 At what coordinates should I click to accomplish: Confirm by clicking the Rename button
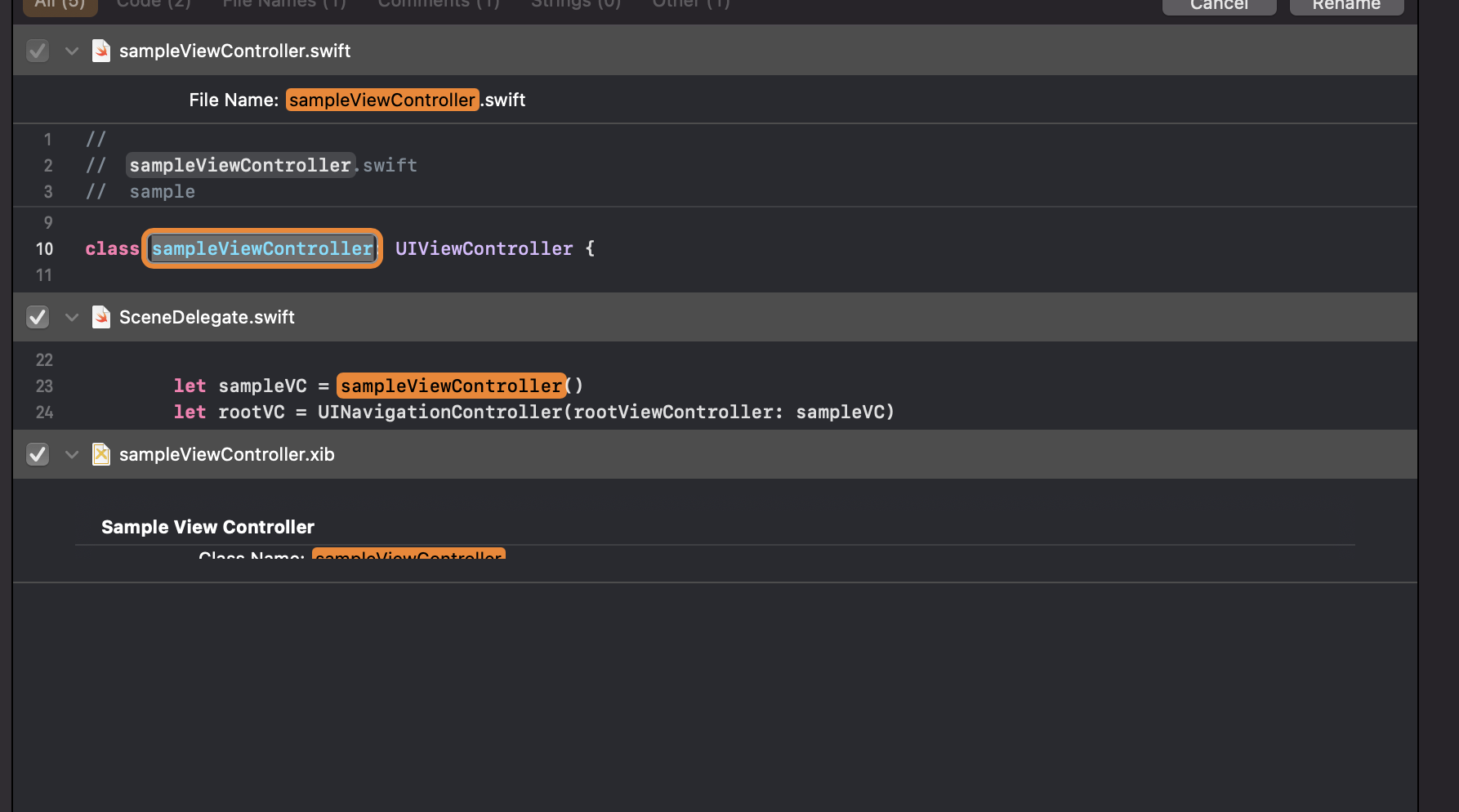pyautogui.click(x=1346, y=4)
